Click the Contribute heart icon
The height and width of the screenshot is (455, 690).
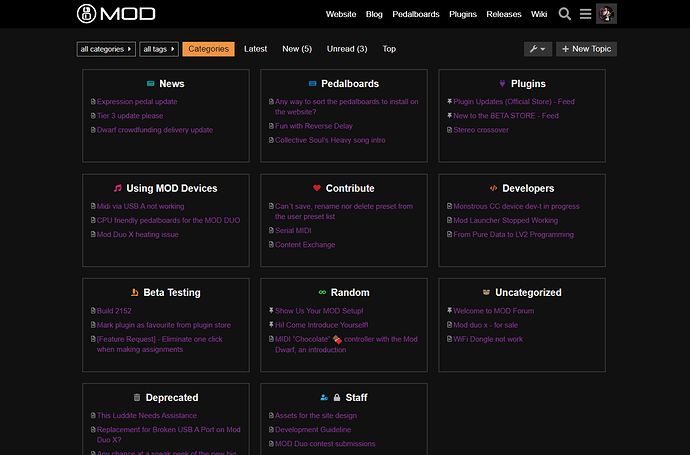coord(317,188)
